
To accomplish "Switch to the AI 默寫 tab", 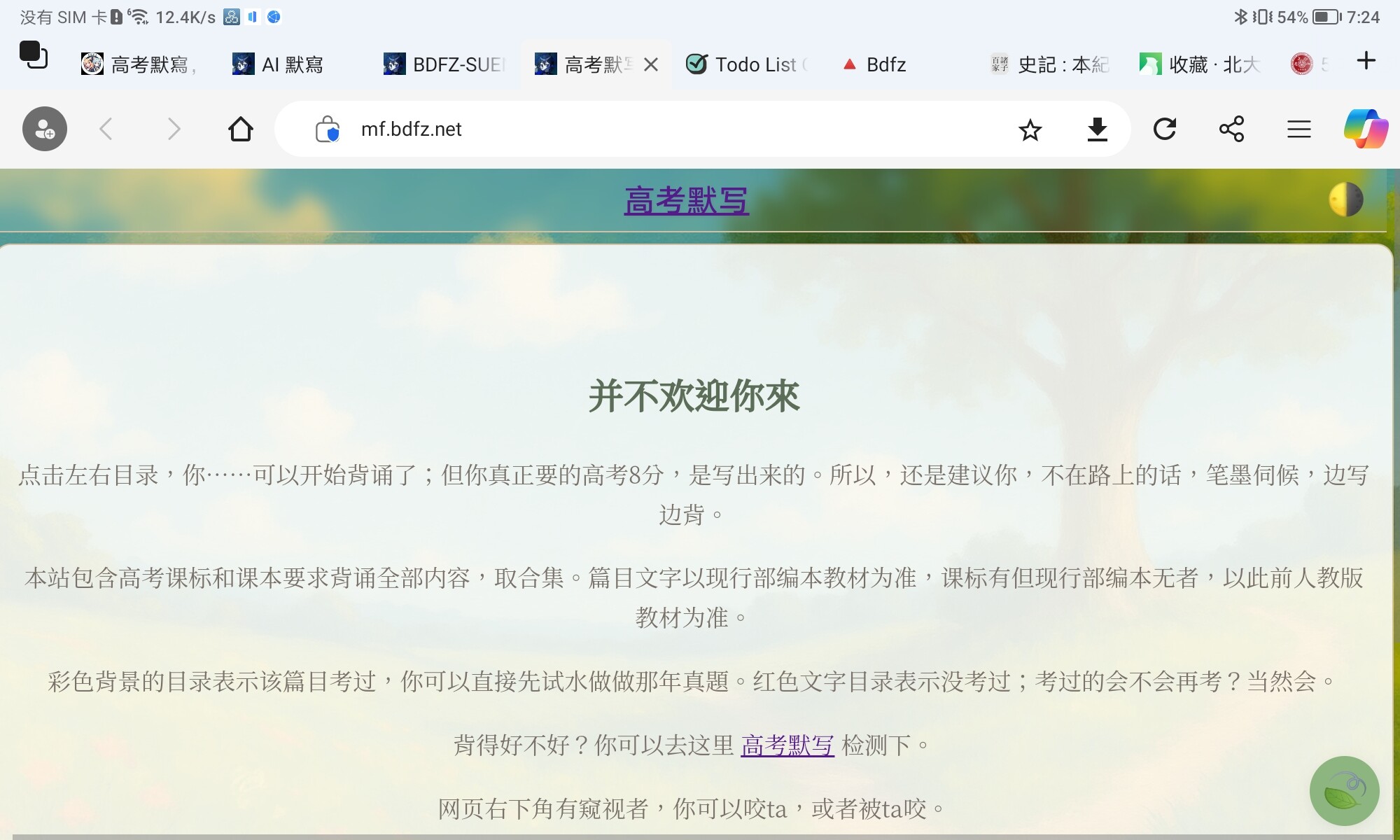I will [280, 64].
